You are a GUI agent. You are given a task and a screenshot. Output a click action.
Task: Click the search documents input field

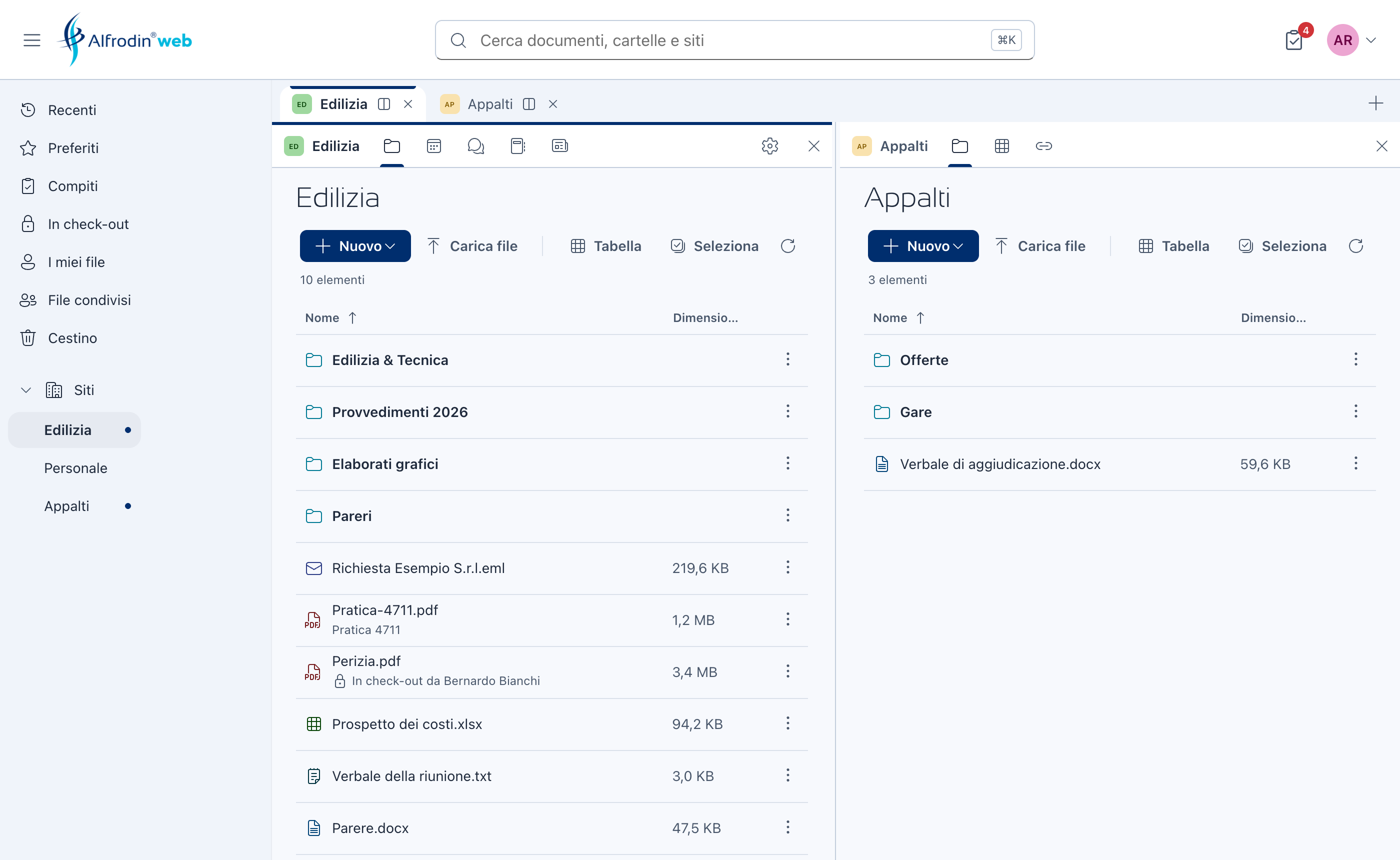click(734, 40)
